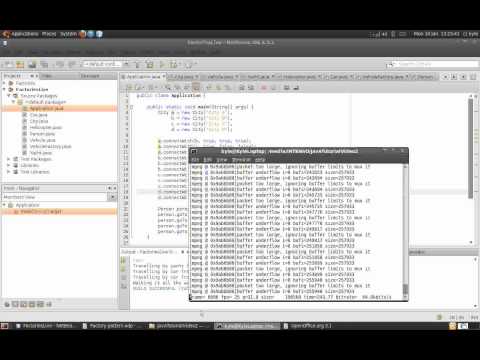This screenshot has height=360, width=480.
Task: Collapse the FactoriesUse project node
Action: point(4,89)
